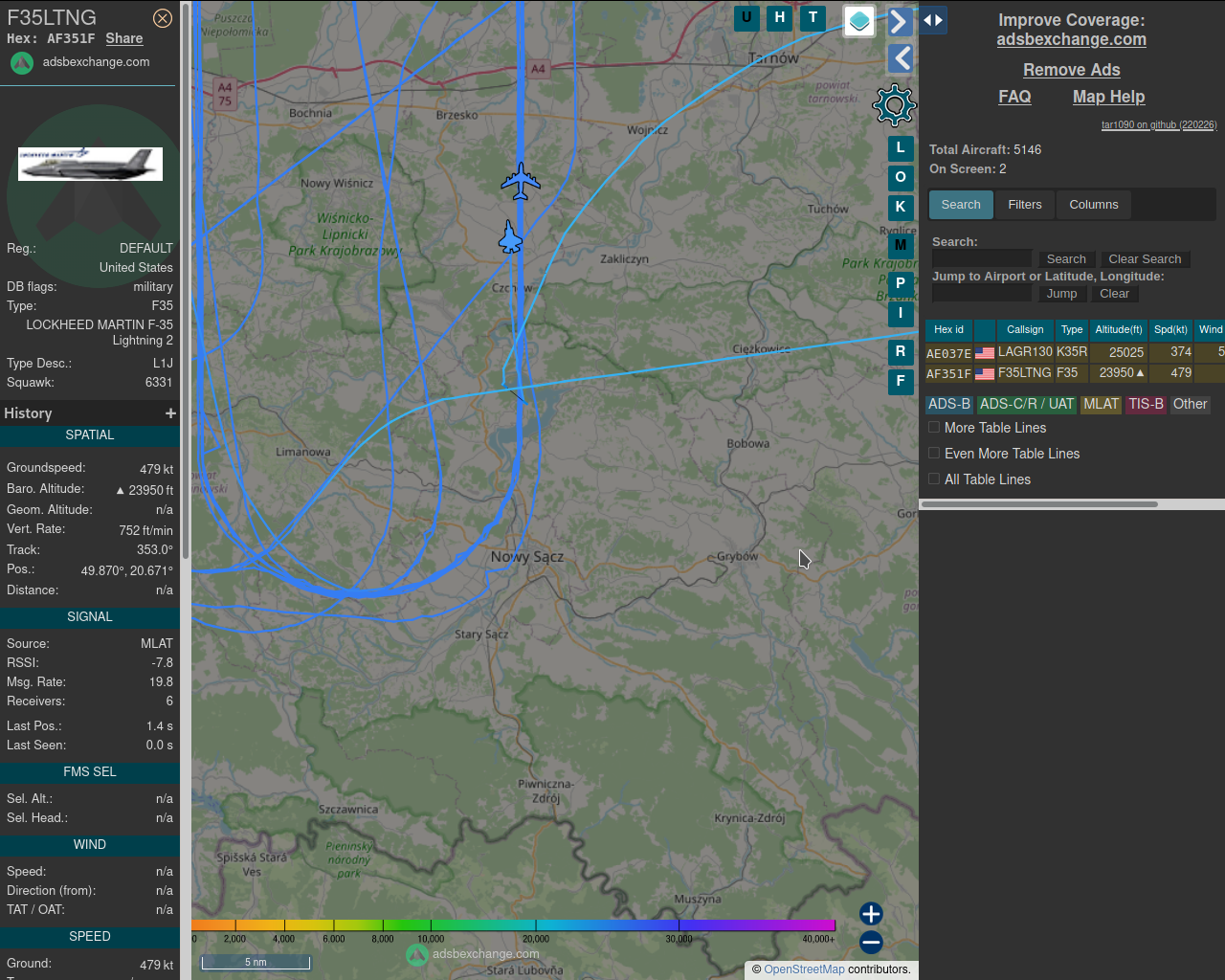Switch to the Filters tab
Viewport: 1225px width, 980px height.
coord(1025,205)
